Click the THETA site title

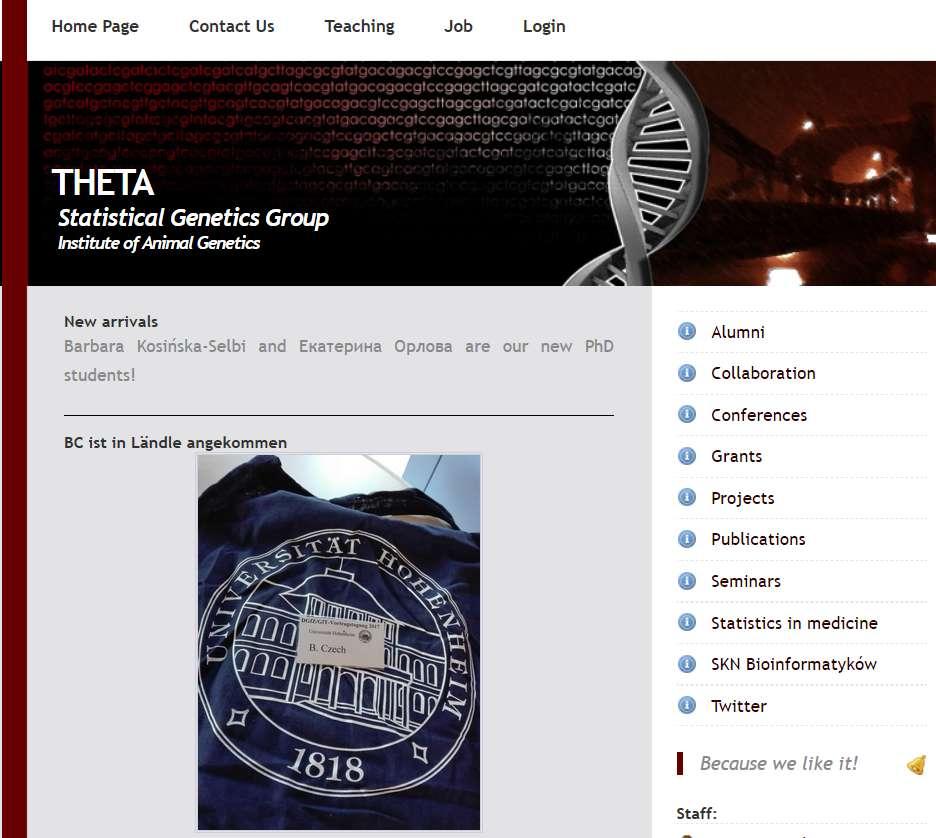coord(103,182)
